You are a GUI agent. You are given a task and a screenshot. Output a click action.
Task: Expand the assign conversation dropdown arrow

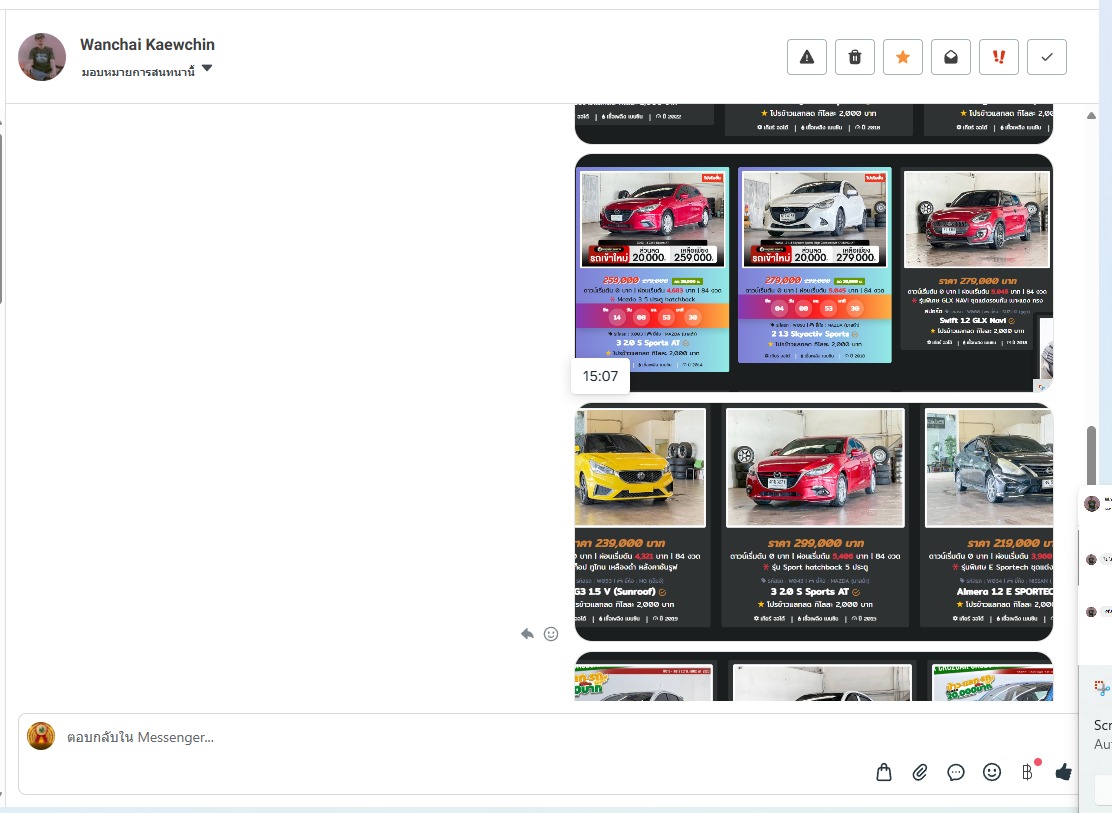pyautogui.click(x=207, y=68)
